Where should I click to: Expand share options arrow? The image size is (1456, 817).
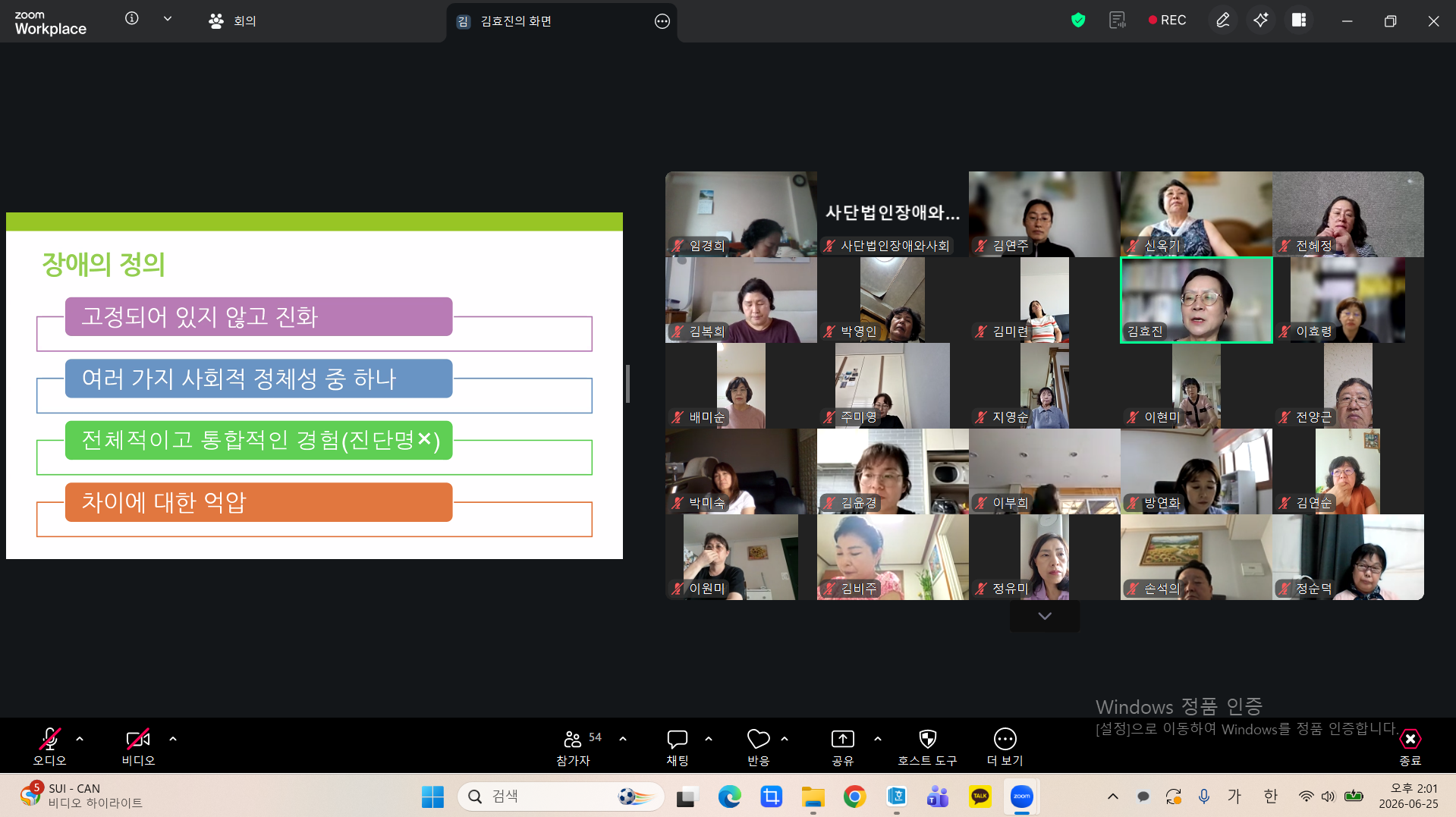click(878, 739)
